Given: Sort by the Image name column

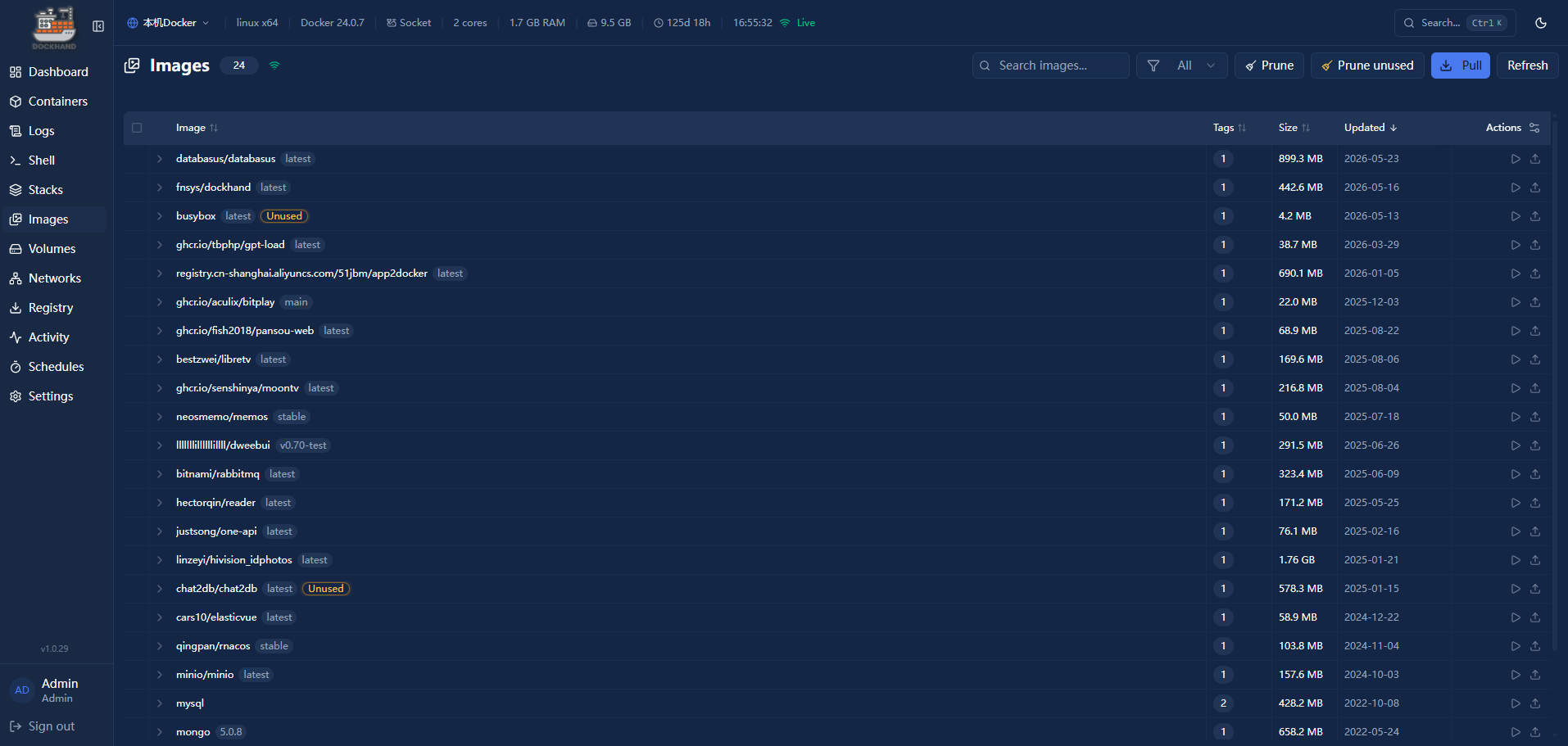Looking at the screenshot, I should (197, 128).
